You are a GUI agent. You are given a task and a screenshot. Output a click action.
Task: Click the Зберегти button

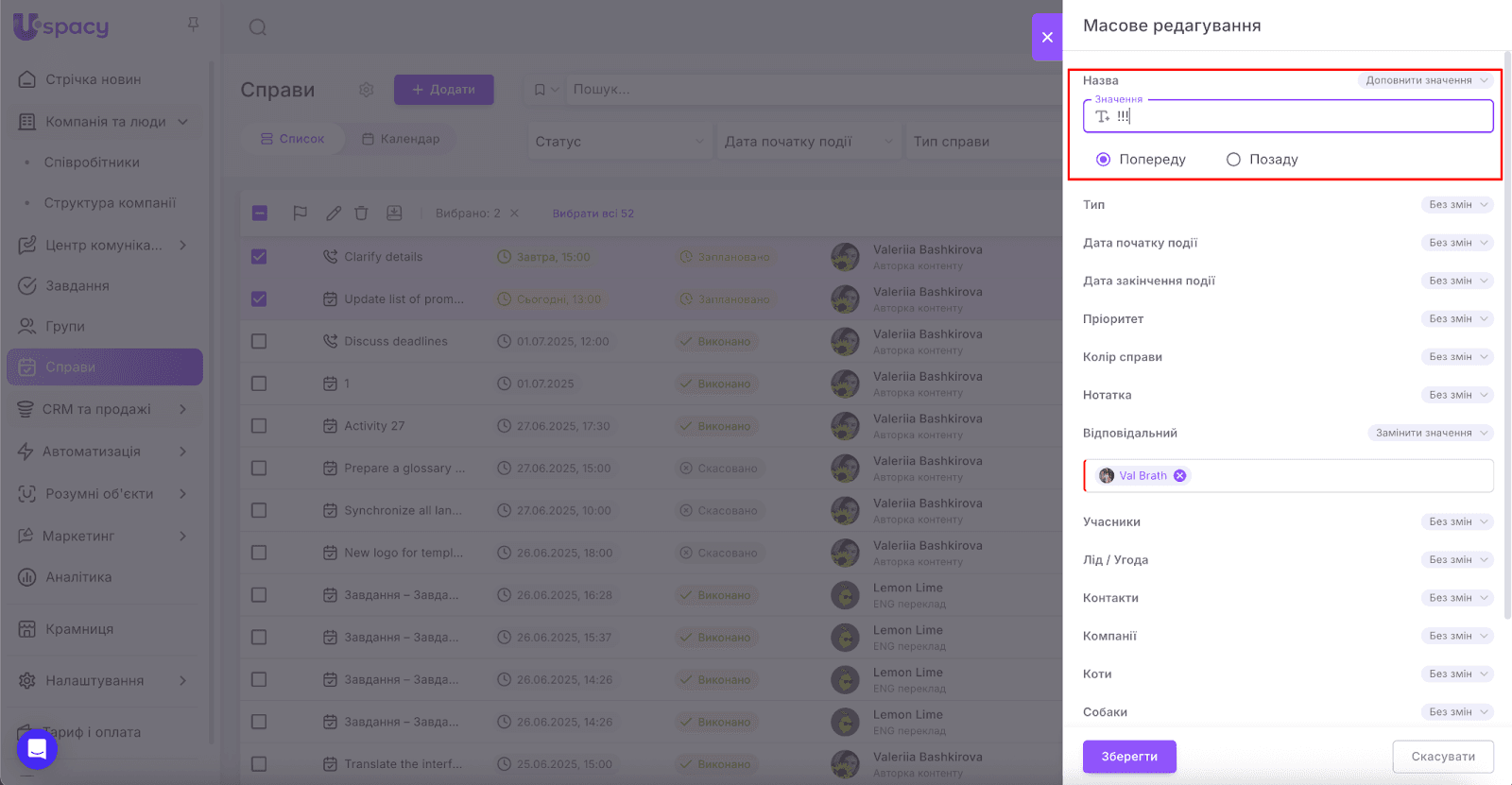tap(1129, 757)
